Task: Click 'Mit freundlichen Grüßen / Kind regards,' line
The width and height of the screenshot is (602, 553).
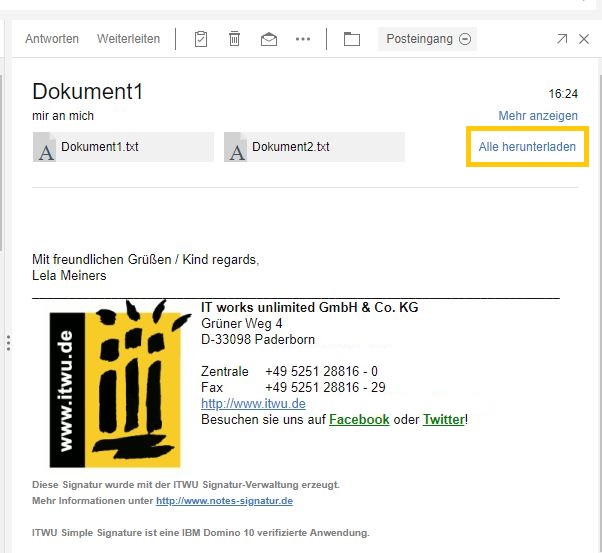Action: tap(146, 259)
